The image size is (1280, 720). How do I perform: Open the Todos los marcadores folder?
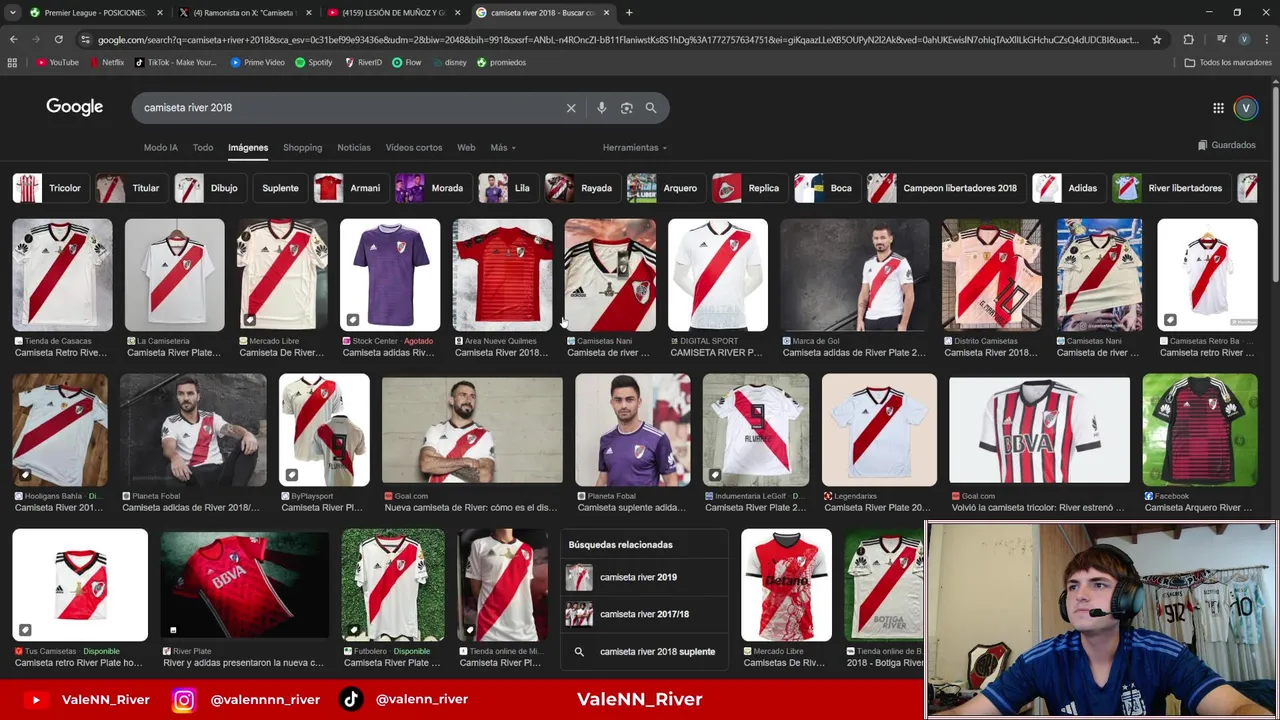(1228, 62)
